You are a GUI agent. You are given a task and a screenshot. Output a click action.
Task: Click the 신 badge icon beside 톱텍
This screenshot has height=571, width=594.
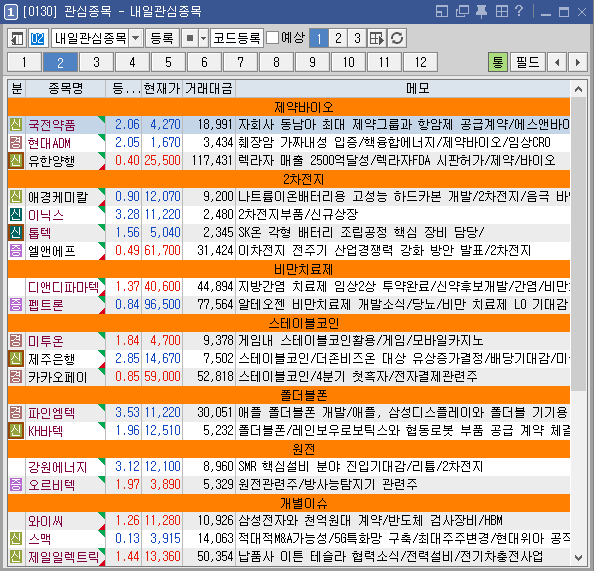(16, 232)
